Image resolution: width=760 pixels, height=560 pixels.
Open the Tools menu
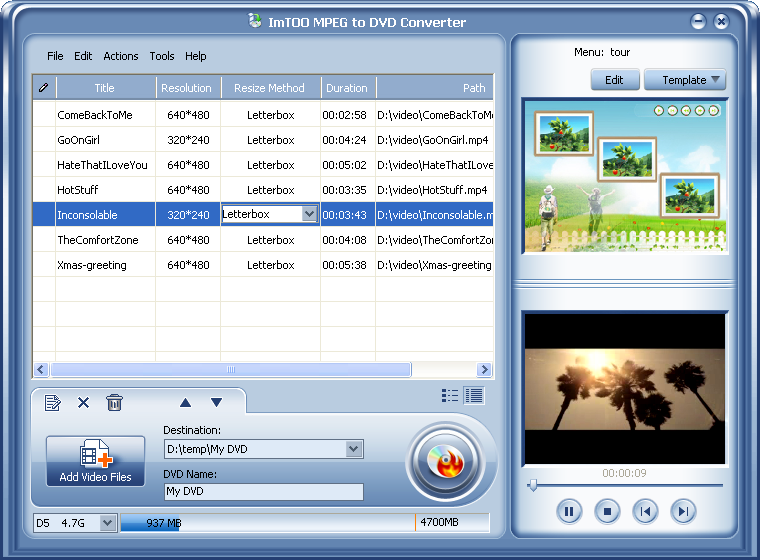161,56
